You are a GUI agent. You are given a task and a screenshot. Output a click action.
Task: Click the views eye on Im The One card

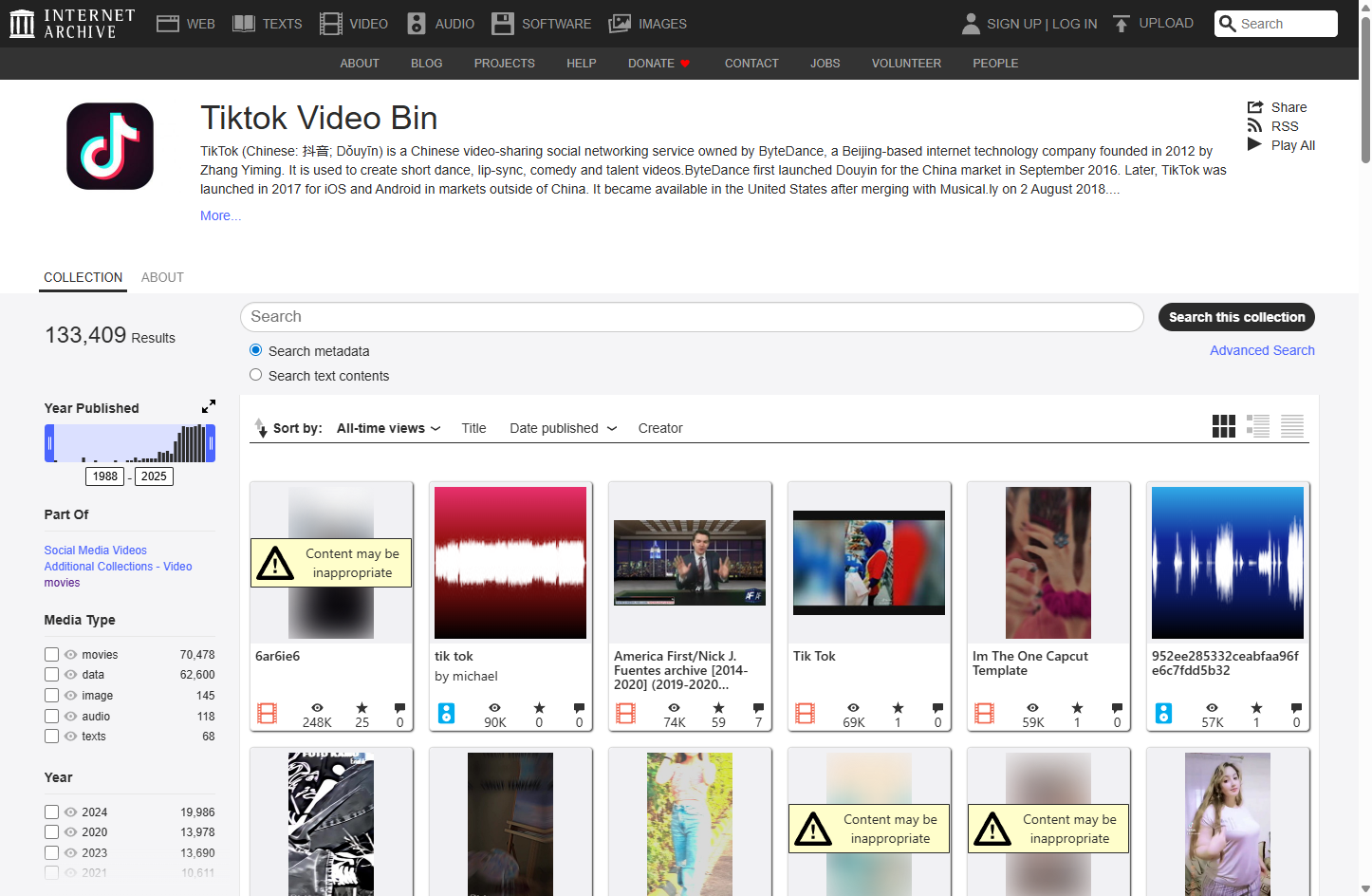pyautogui.click(x=1032, y=708)
